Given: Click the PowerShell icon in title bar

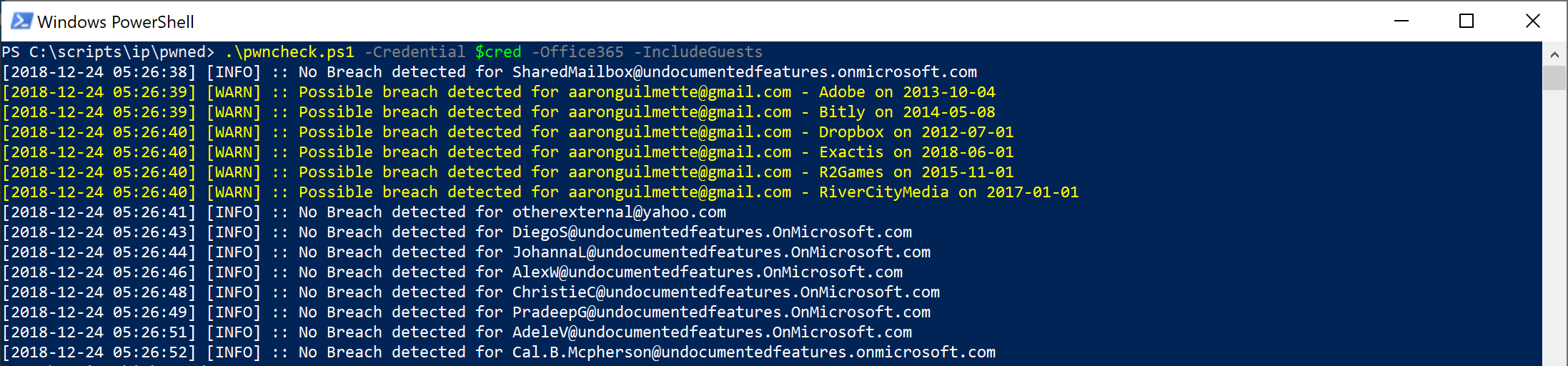Looking at the screenshot, I should (21, 21).
